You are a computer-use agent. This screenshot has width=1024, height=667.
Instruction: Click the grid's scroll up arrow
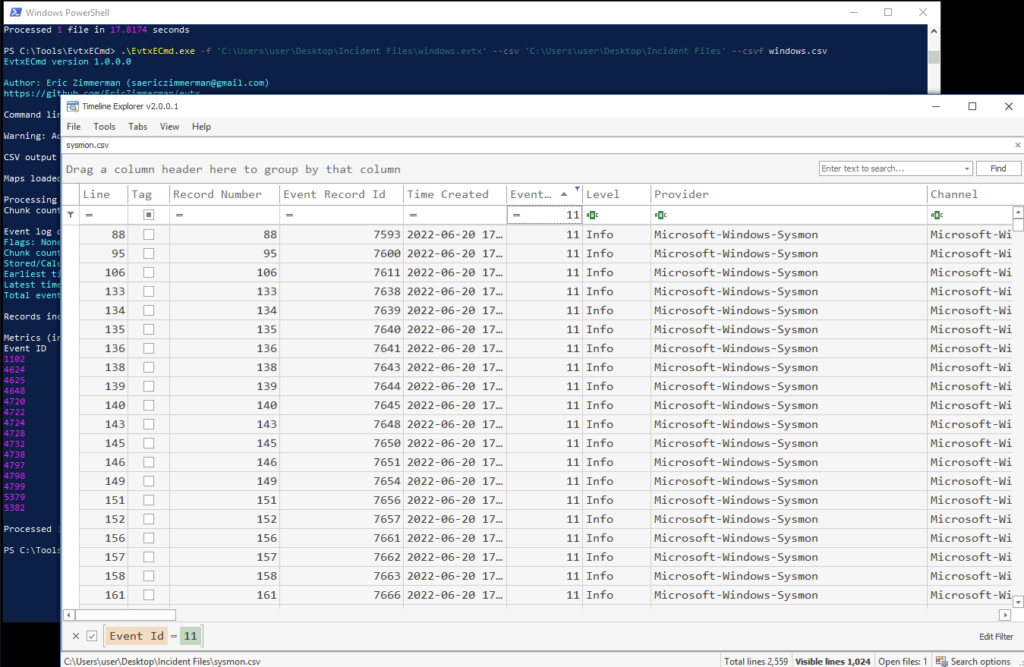1017,212
